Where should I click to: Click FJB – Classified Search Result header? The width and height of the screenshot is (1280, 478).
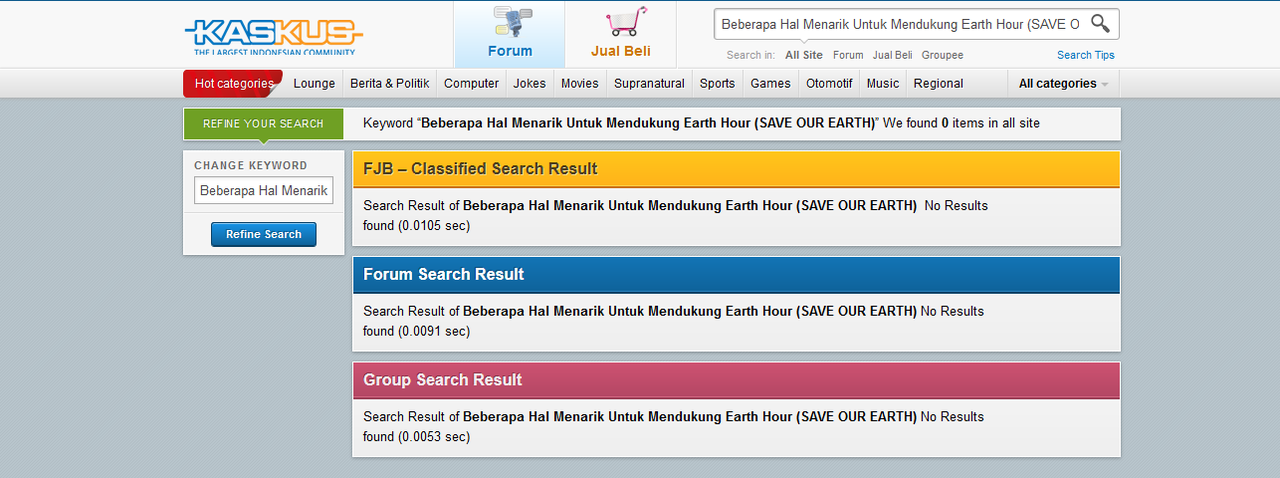point(736,169)
